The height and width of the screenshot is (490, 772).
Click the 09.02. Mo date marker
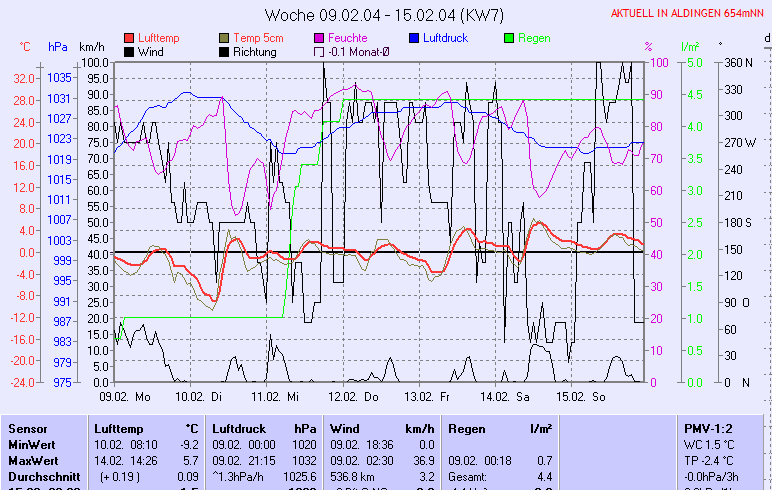tap(125, 397)
